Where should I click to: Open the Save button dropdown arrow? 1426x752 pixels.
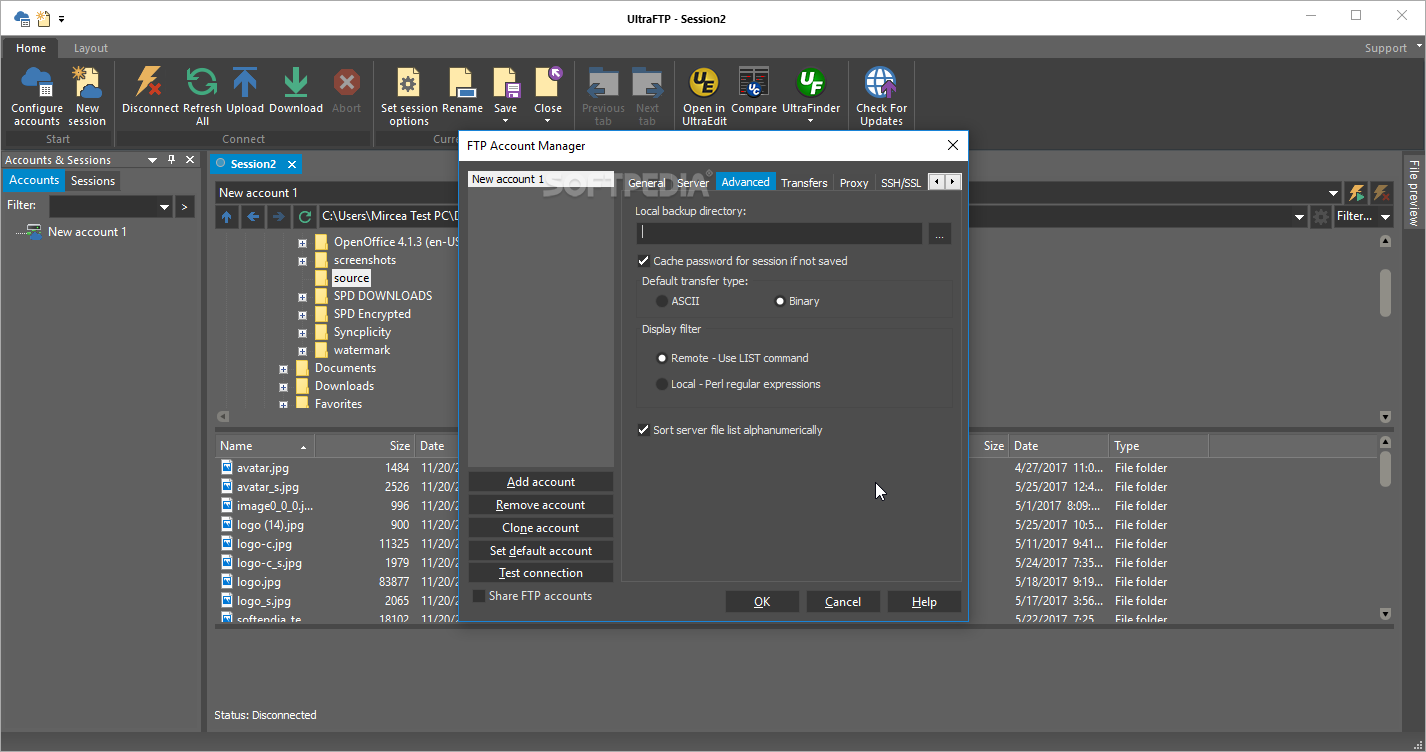(x=506, y=121)
